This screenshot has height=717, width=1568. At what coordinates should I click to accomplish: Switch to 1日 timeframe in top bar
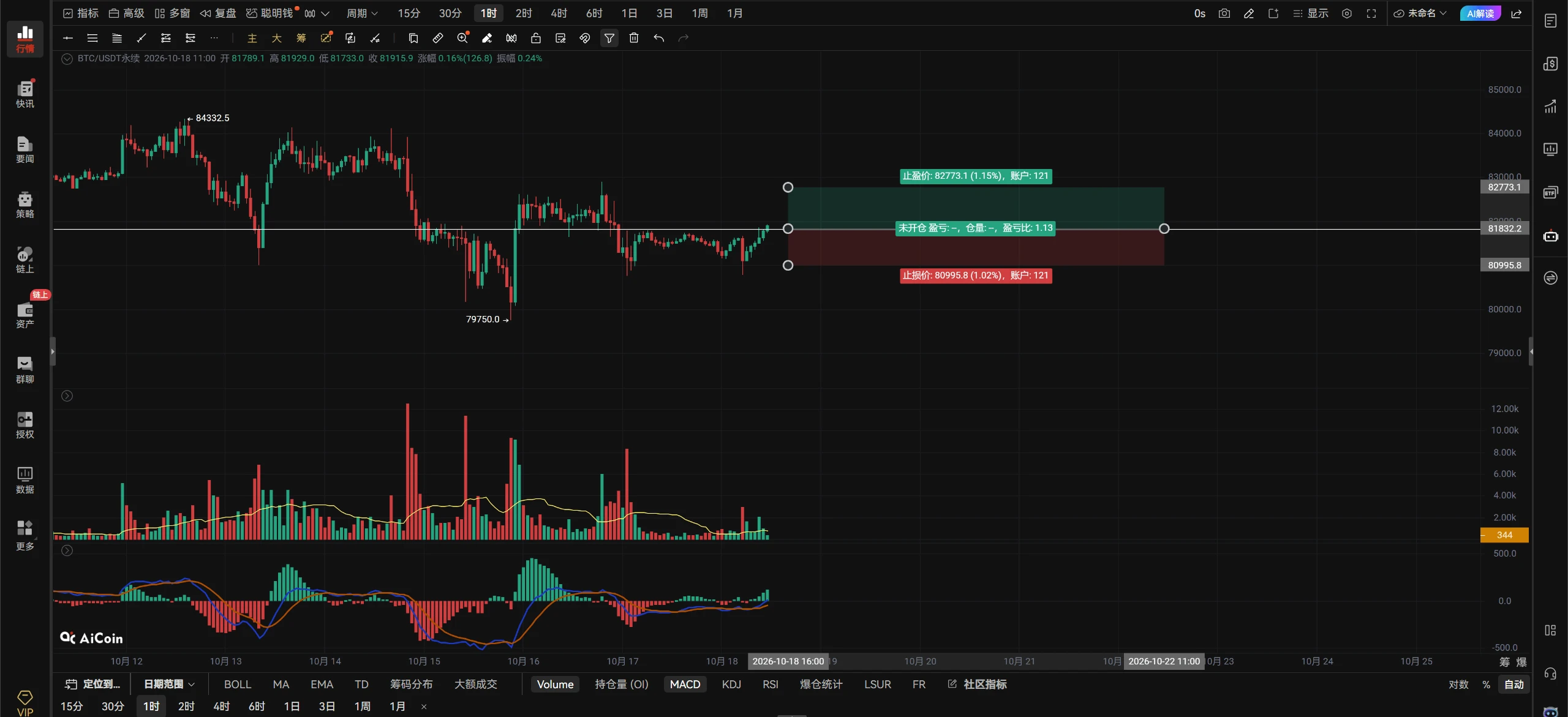point(629,13)
